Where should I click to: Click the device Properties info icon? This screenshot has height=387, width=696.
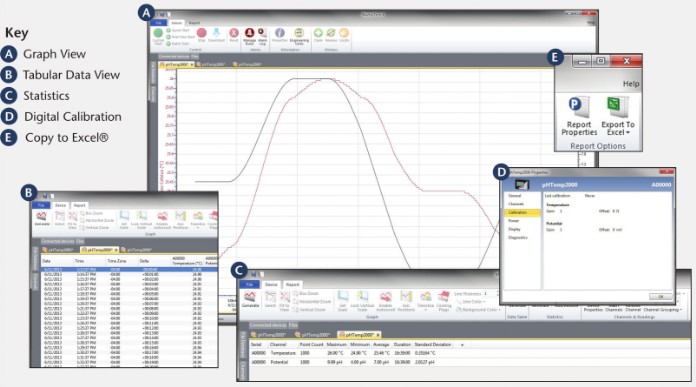(280, 35)
